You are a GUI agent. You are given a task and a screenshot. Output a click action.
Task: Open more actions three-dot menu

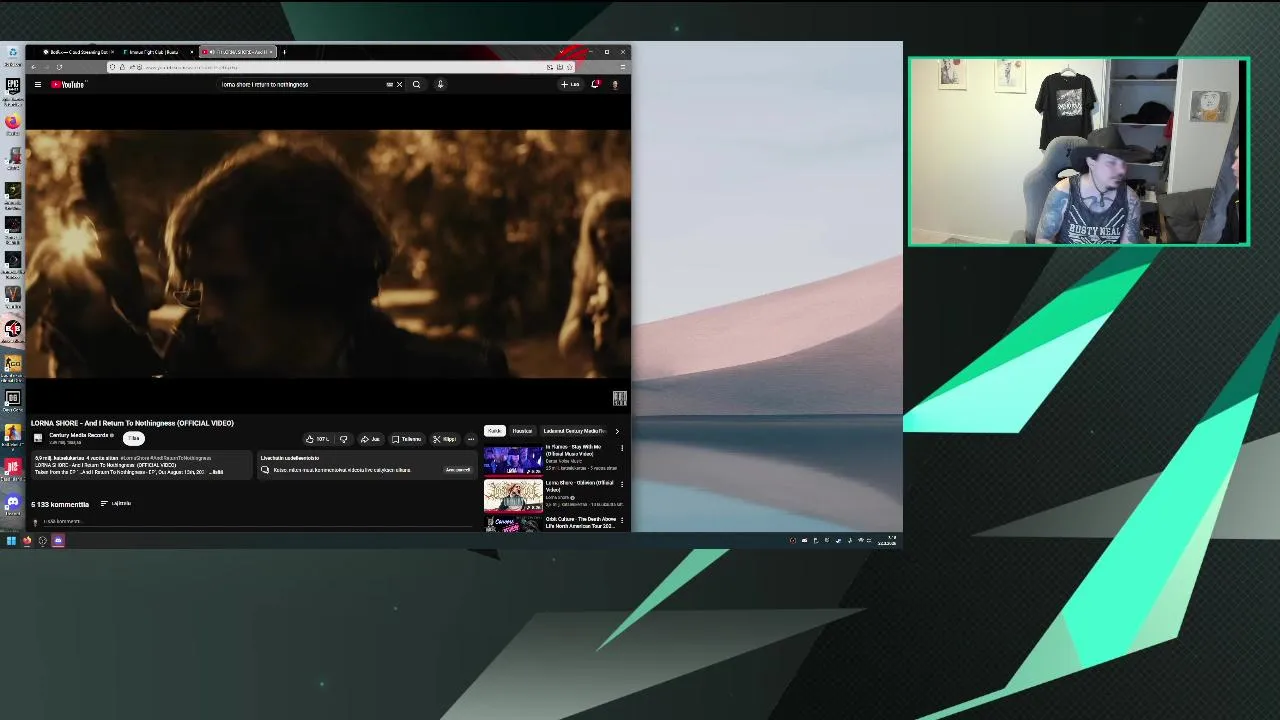(x=471, y=439)
